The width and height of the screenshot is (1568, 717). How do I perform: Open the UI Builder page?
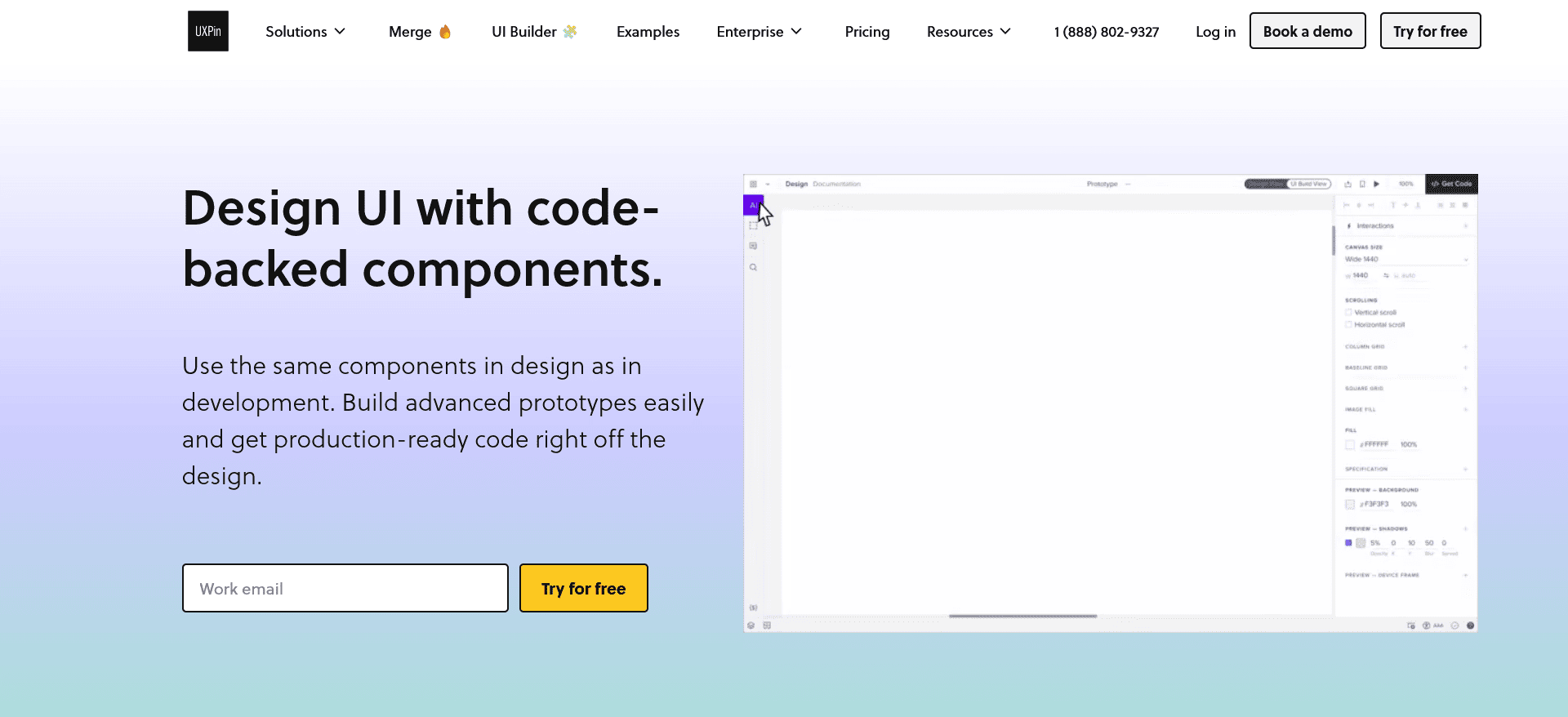click(x=534, y=32)
